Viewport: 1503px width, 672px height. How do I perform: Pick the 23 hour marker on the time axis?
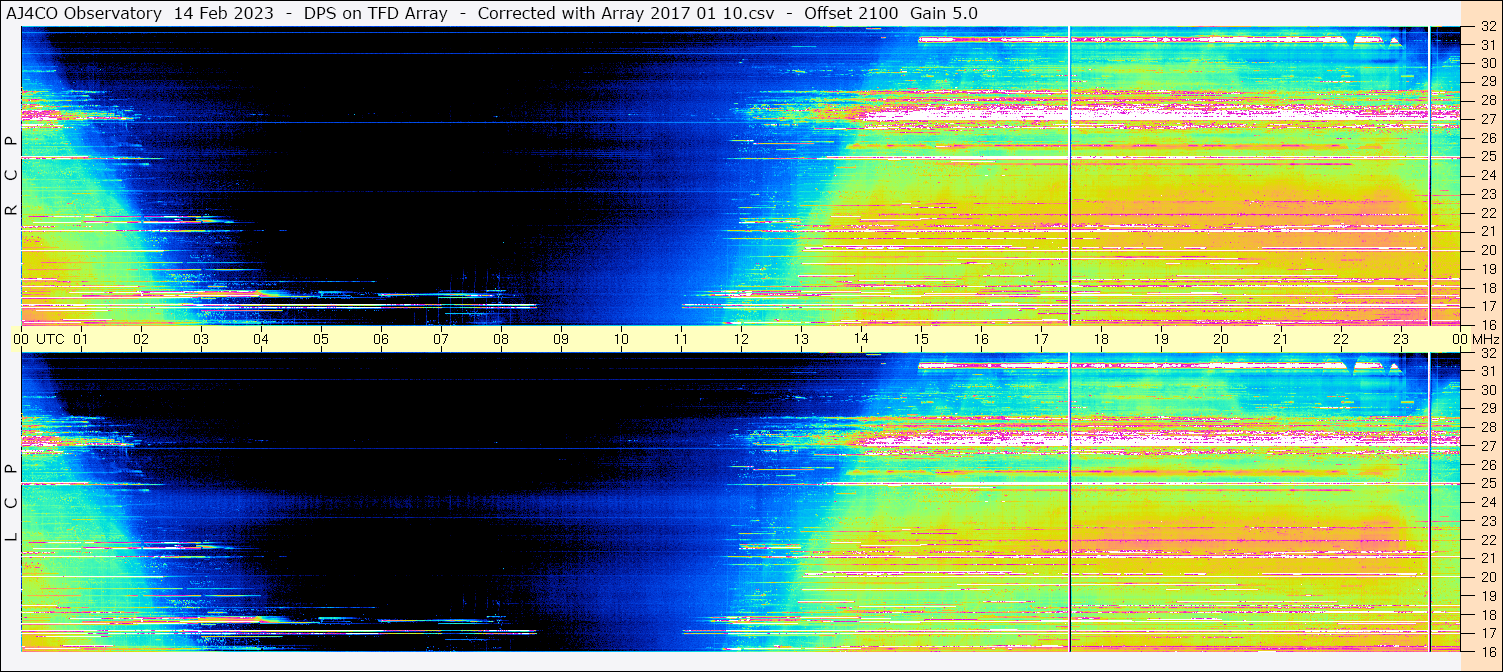click(x=1401, y=339)
